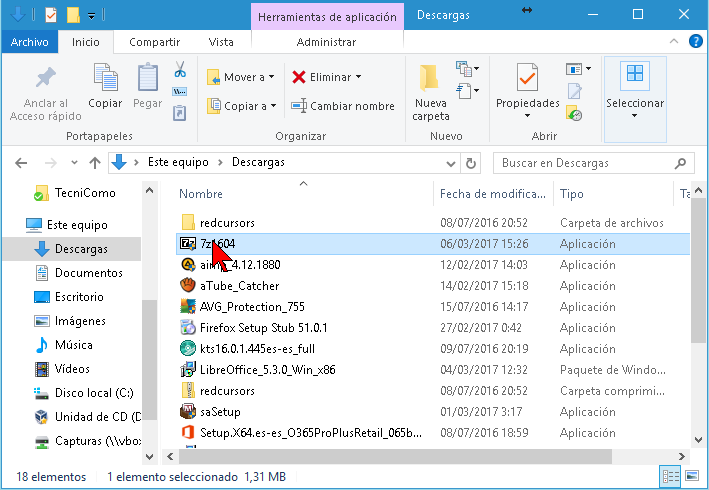Expand the Seleccionar menu
The width and height of the screenshot is (709, 490).
pyautogui.click(x=635, y=99)
